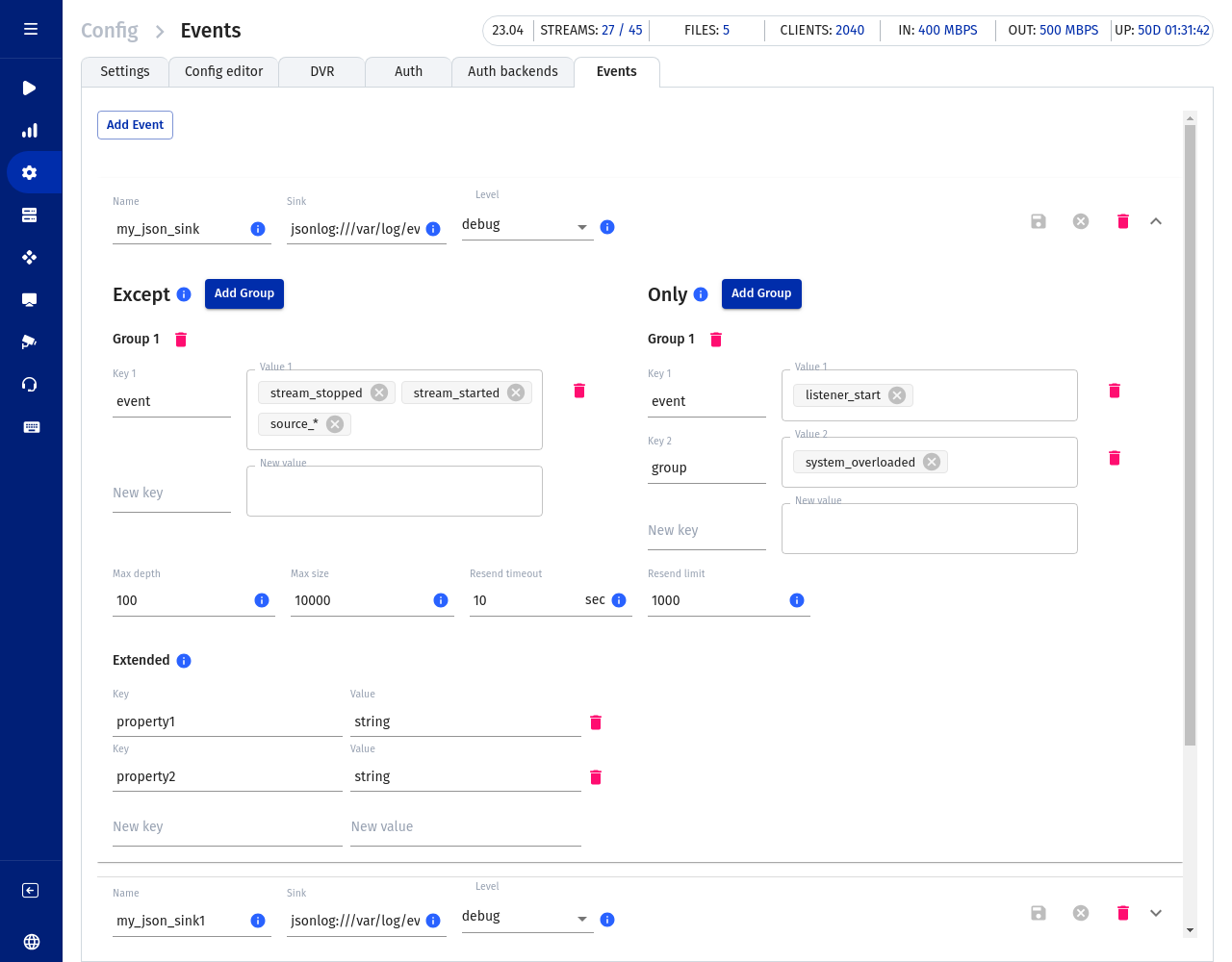Switch to the Config editor tab
This screenshot has height=962, width=1232.
pos(223,71)
